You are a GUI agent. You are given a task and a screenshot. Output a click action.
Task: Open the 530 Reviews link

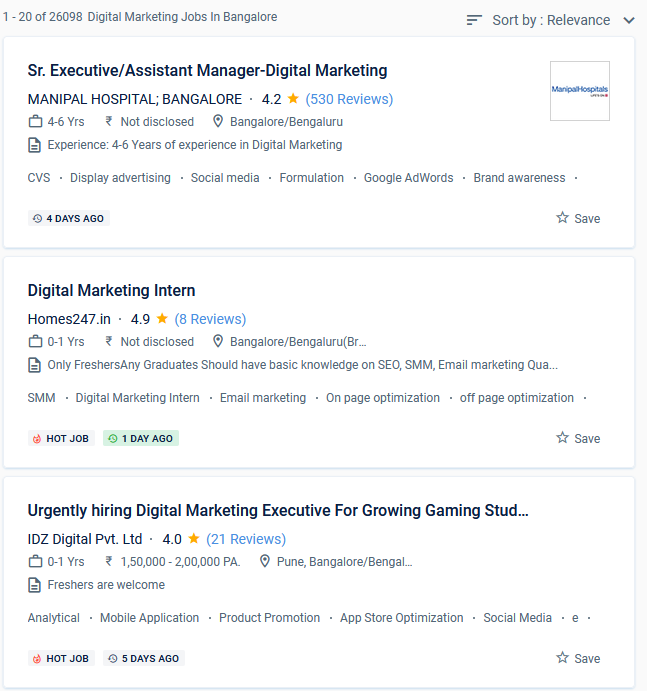pyautogui.click(x=349, y=99)
